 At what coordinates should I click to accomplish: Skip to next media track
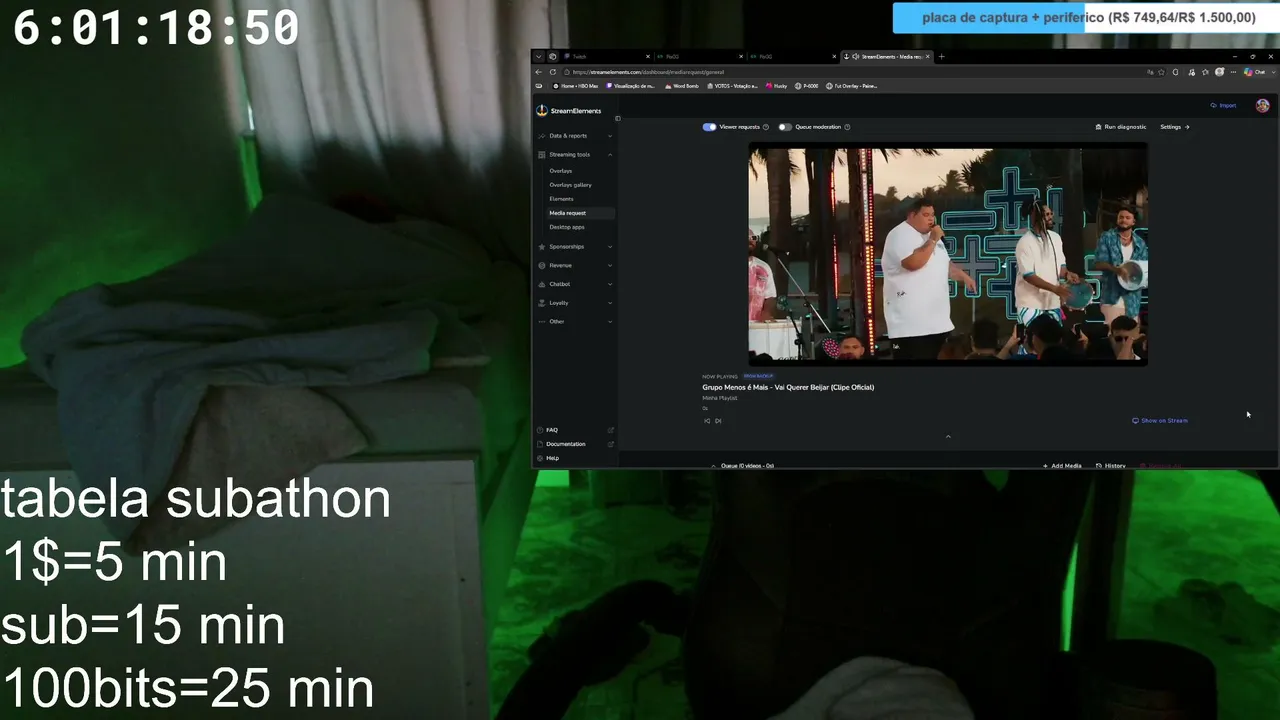718,421
